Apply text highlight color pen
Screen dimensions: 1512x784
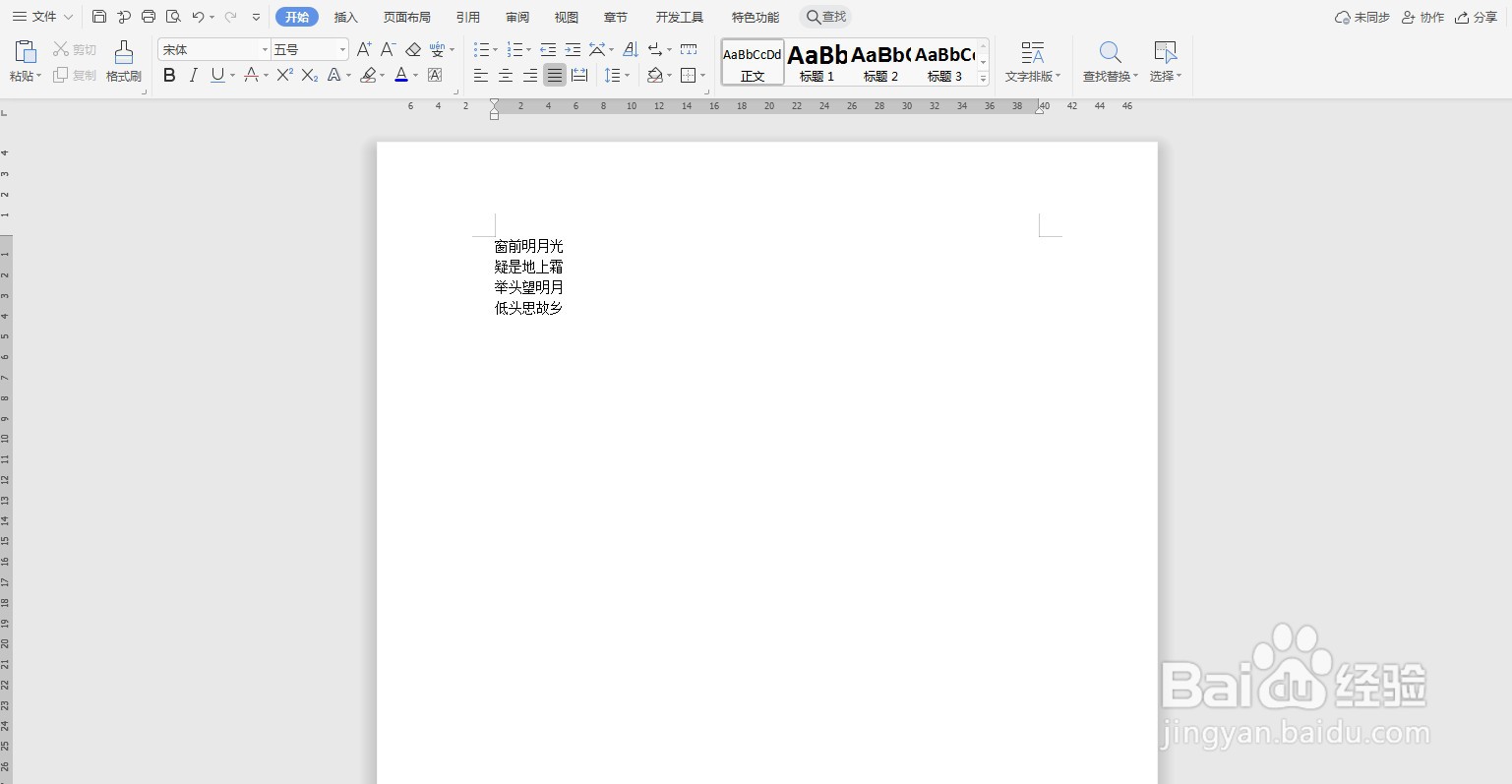click(x=368, y=75)
